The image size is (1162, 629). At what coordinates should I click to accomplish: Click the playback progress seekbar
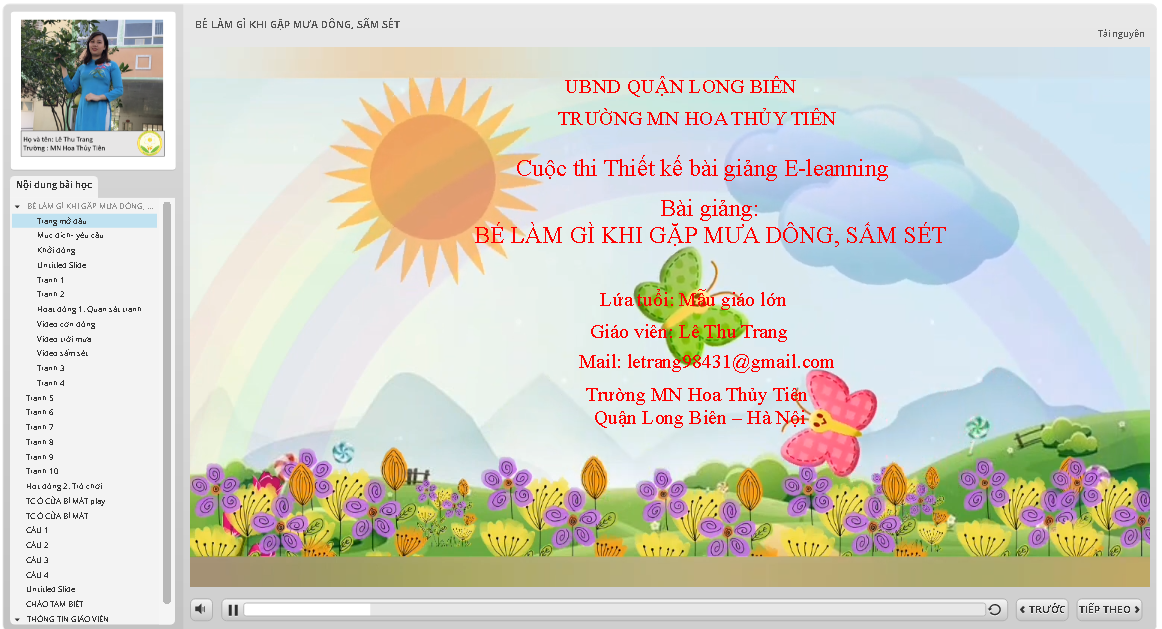point(614,610)
